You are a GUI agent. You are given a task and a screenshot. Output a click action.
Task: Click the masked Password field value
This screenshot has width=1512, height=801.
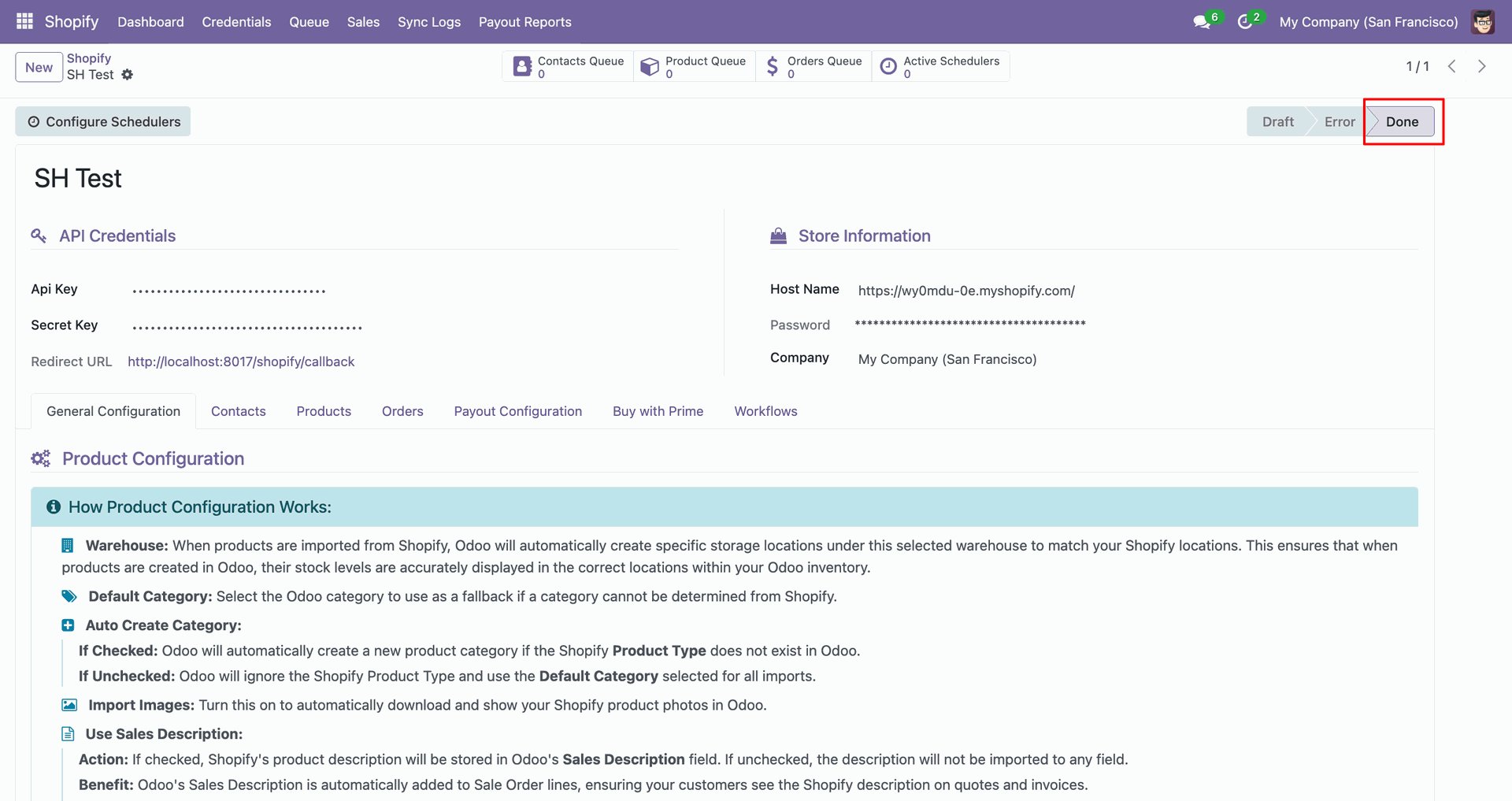point(970,324)
